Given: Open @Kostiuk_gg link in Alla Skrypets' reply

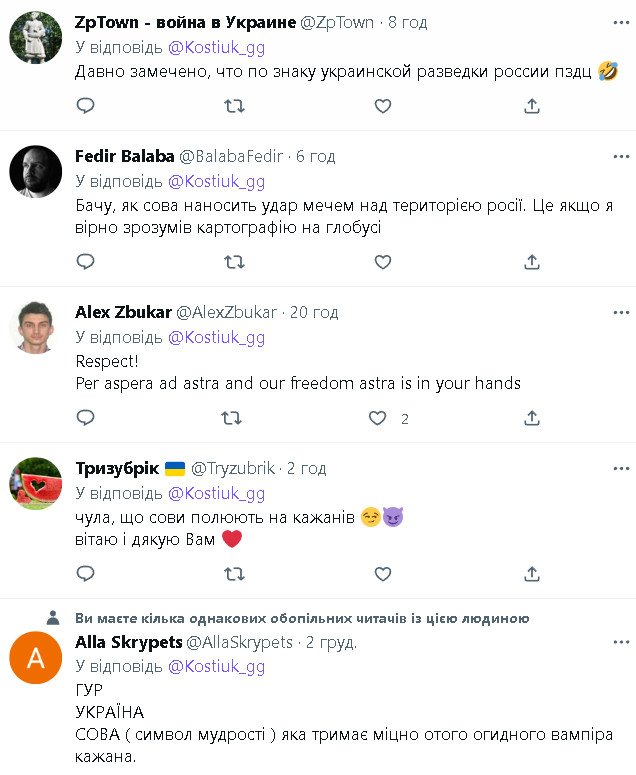Looking at the screenshot, I should tap(216, 666).
